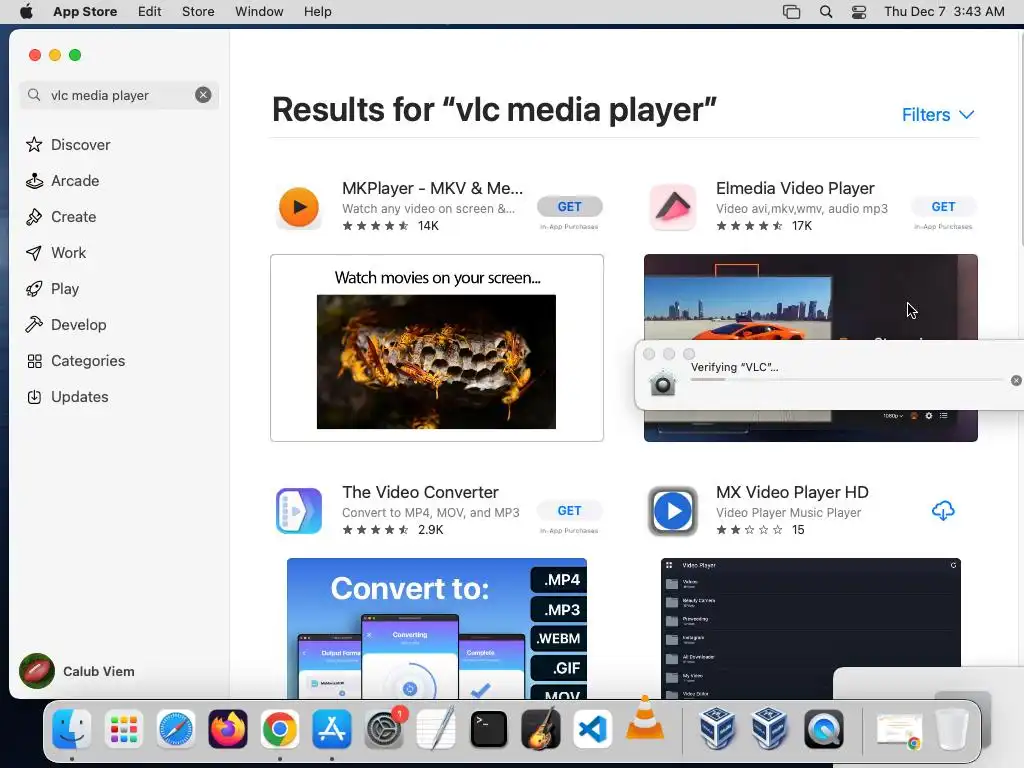Screen dimensions: 1024x768
Task: Launch Safari from the dock
Action: [x=176, y=729]
